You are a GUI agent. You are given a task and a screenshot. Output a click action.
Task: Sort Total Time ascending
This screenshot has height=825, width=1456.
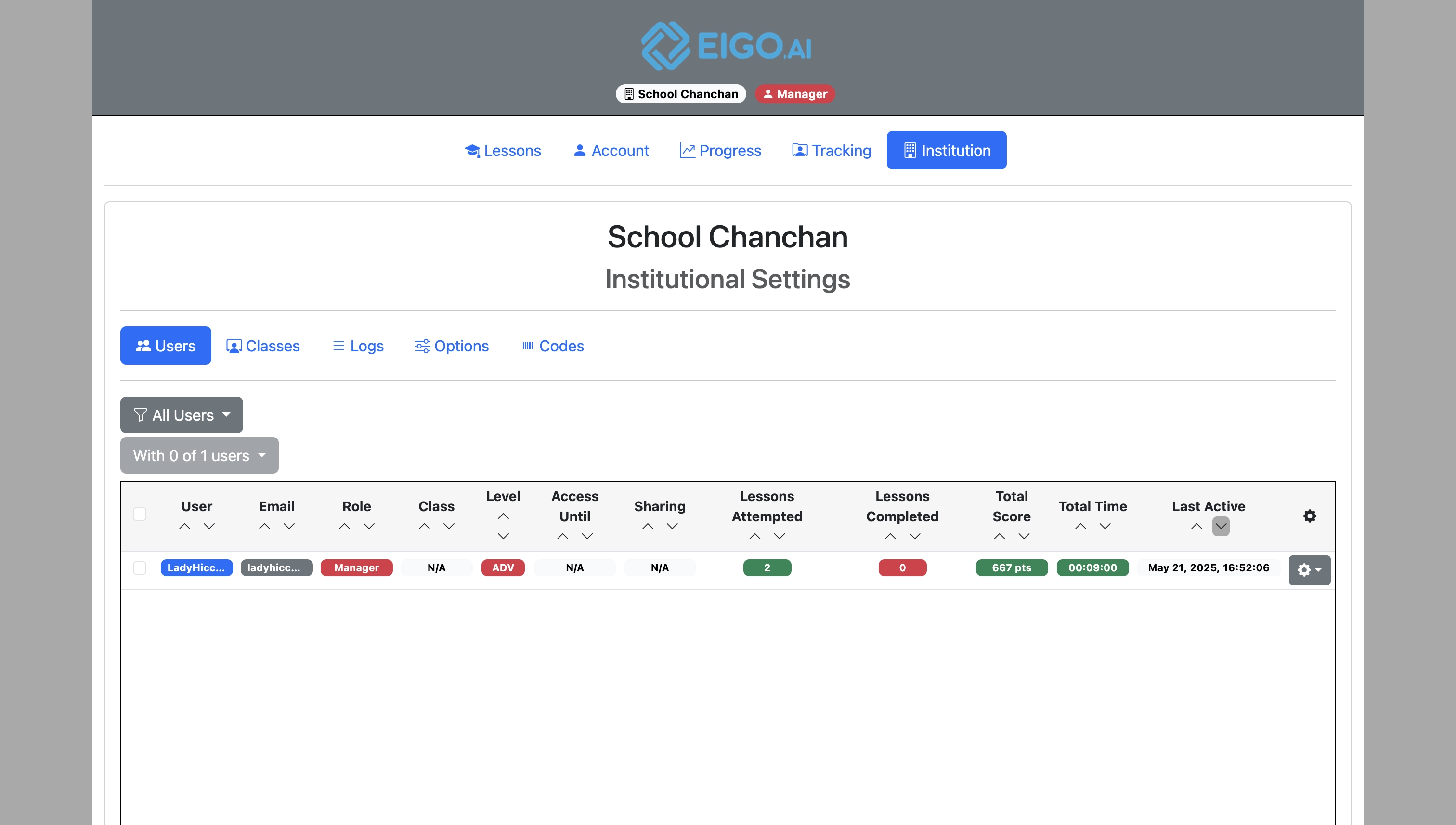point(1080,527)
